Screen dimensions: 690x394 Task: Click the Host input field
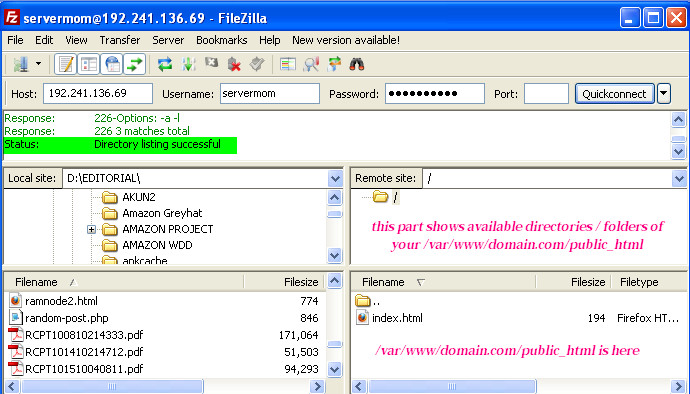[x=98, y=93]
